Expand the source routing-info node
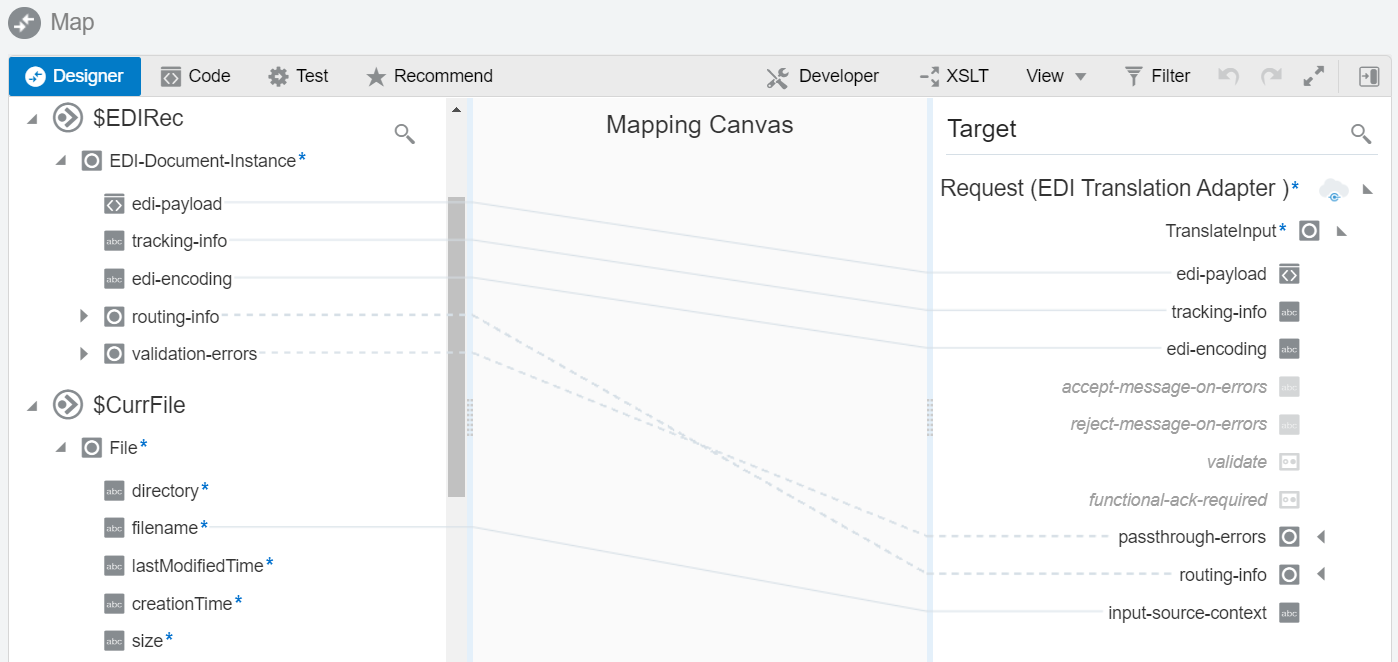 pyautogui.click(x=84, y=316)
